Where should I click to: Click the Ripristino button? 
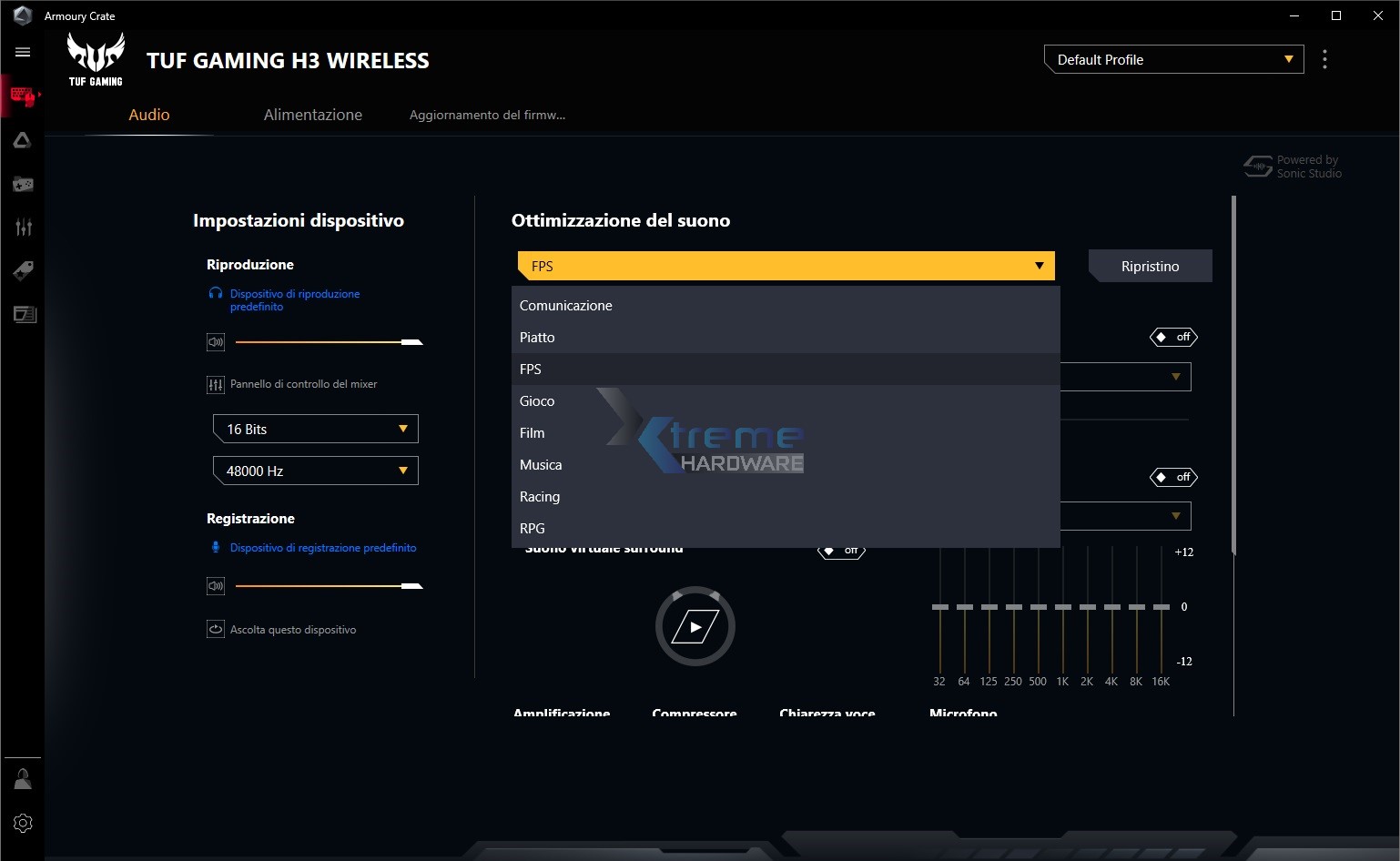(1150, 267)
